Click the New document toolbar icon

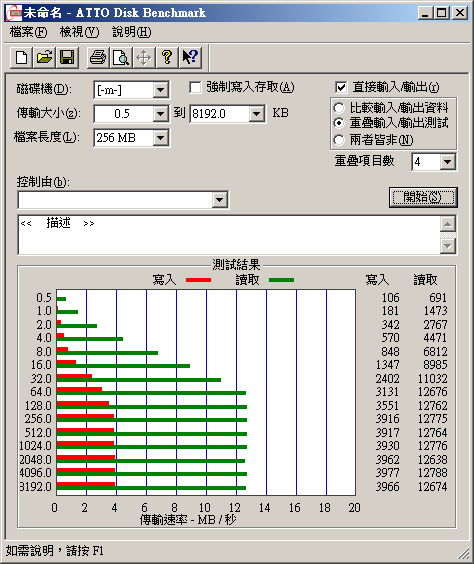click(x=21, y=57)
